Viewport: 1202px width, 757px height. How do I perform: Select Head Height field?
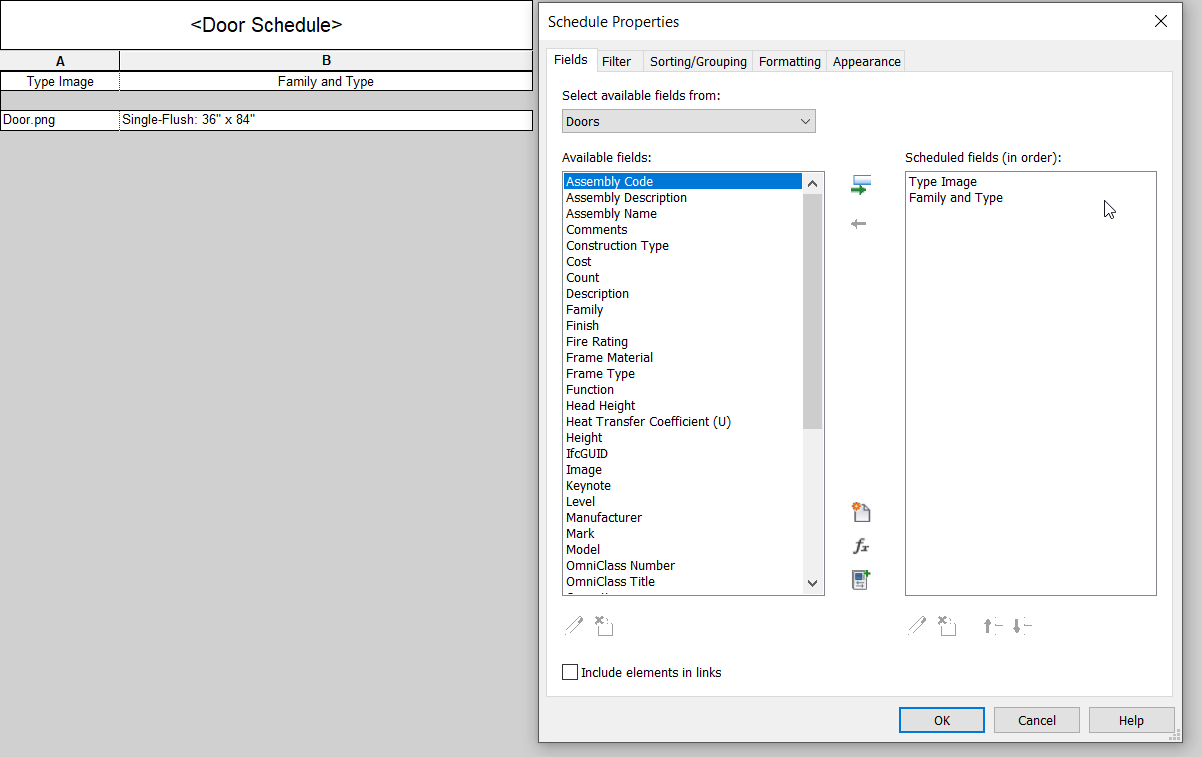tap(683, 406)
